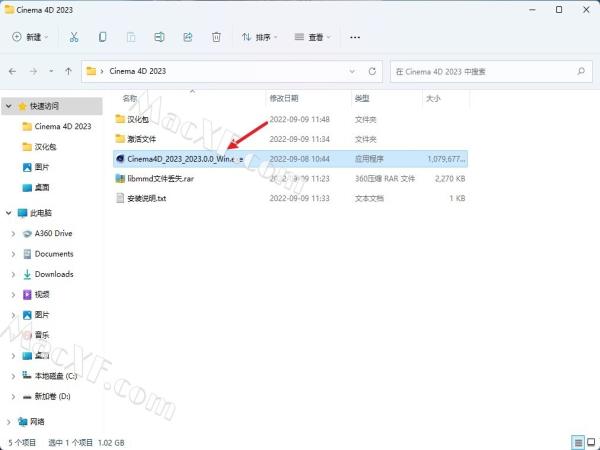
Task: Open the three-dots more options menu
Action: (x=355, y=37)
